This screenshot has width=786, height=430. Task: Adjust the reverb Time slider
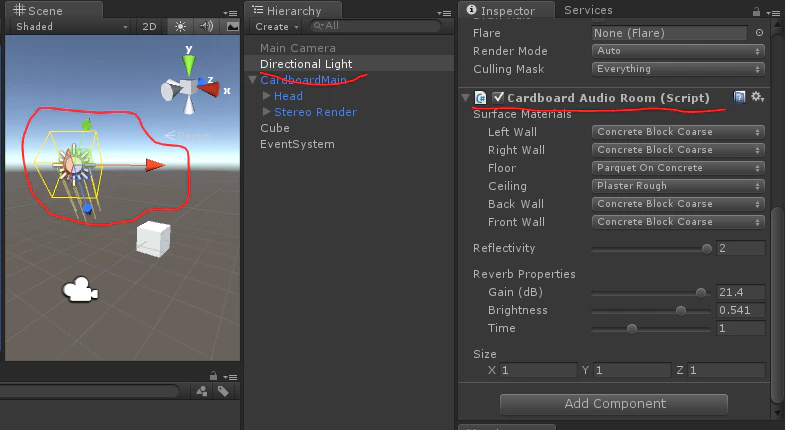(651, 329)
